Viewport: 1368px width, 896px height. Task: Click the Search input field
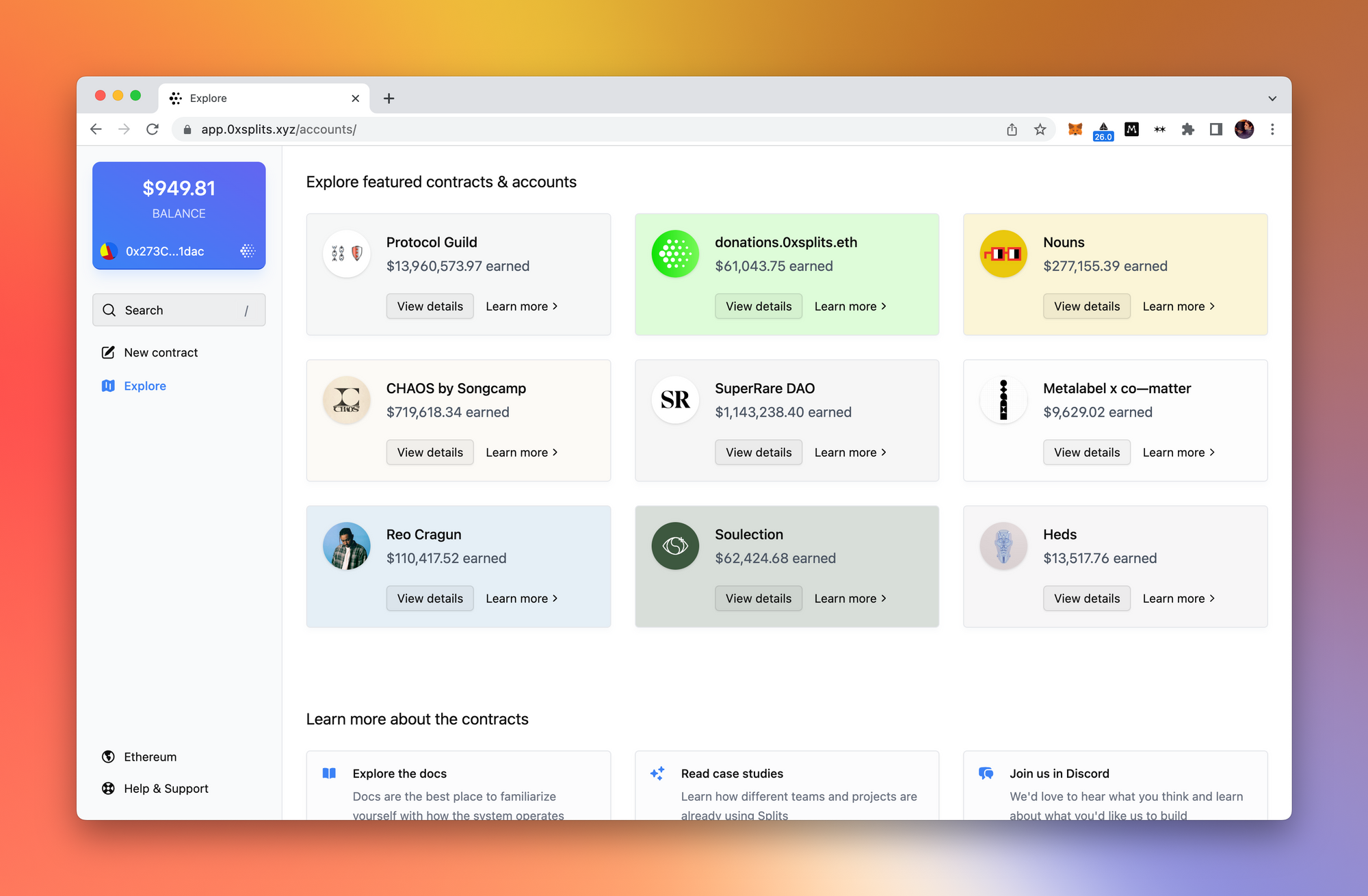[x=179, y=311]
